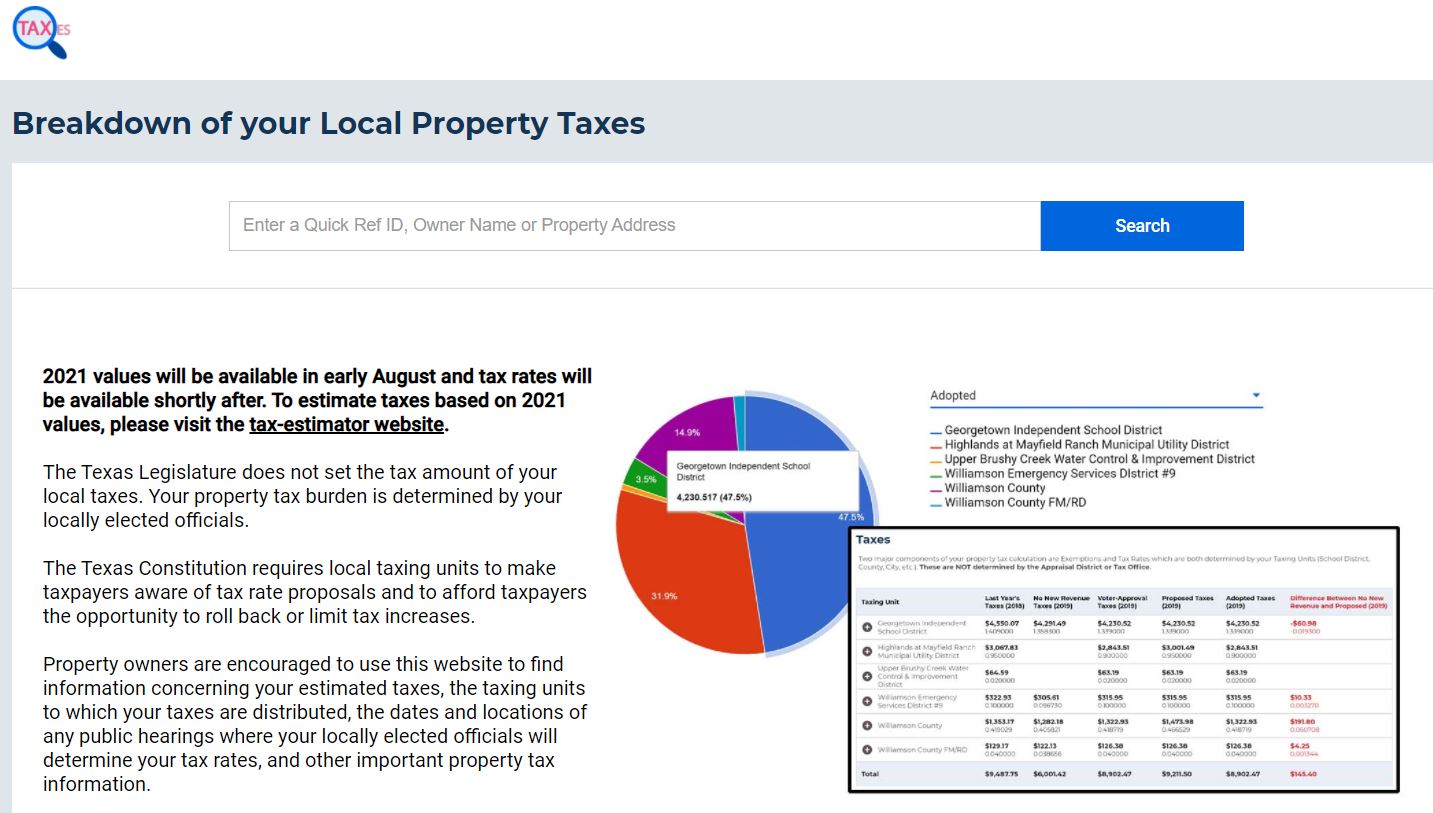Viewport: 1433px width, 813px height.
Task: Expand the Georgetown Independent School District row
Action: [867, 627]
